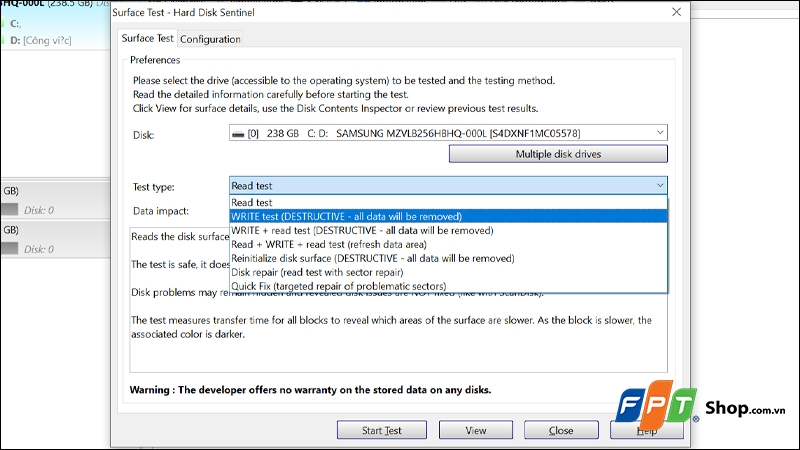Screen dimensions: 800x450
Task: Choose Read + WRITE + read test
Action: (x=448, y=244)
